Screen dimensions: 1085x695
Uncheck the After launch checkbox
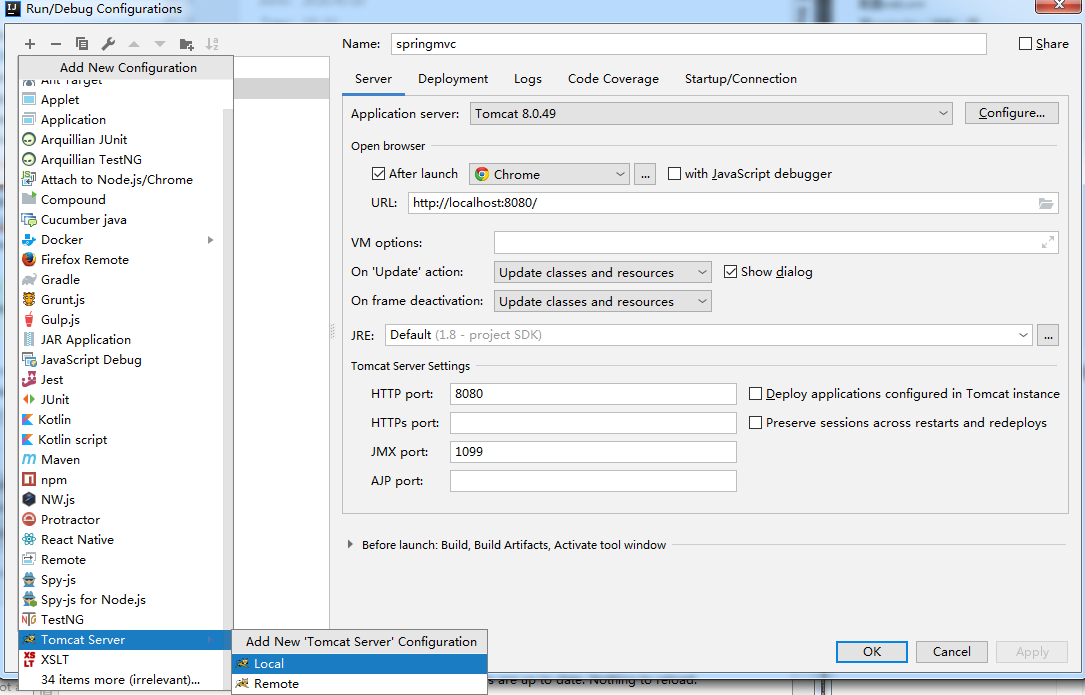(379, 174)
